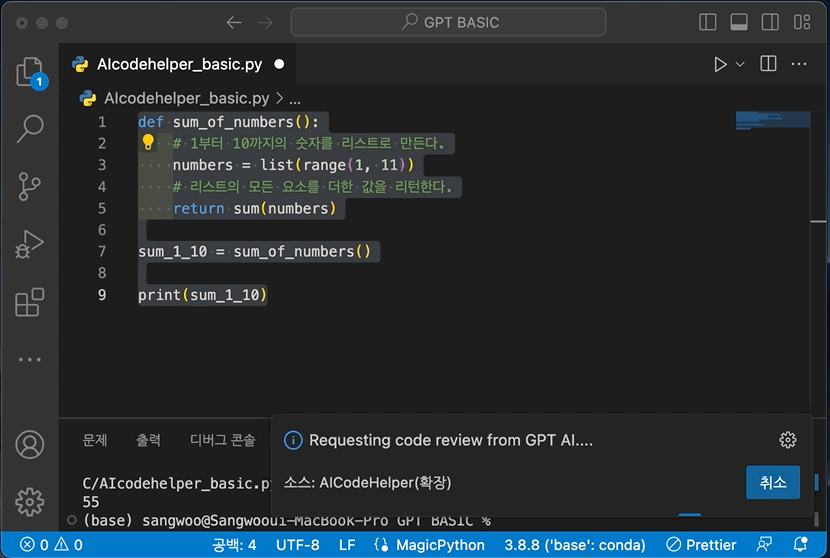Click the return sum(numbers) code line

pos(255,209)
